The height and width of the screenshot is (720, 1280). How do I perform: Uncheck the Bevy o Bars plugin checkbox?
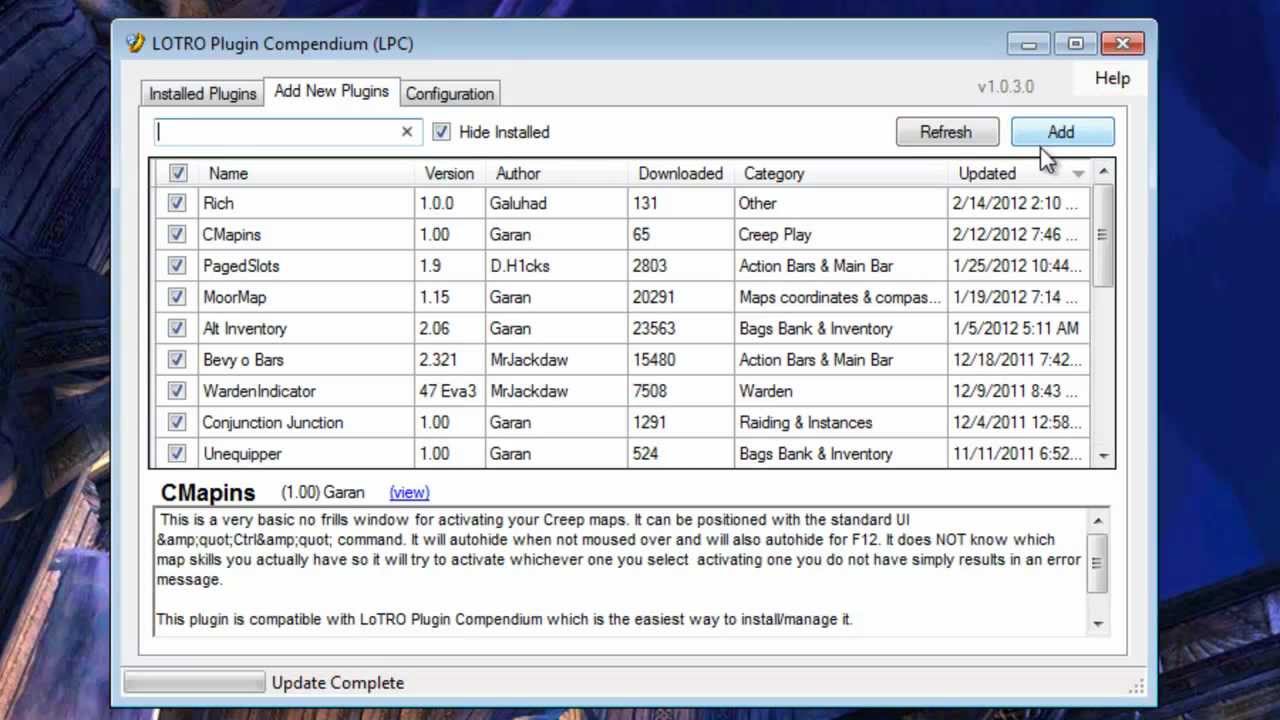177,360
